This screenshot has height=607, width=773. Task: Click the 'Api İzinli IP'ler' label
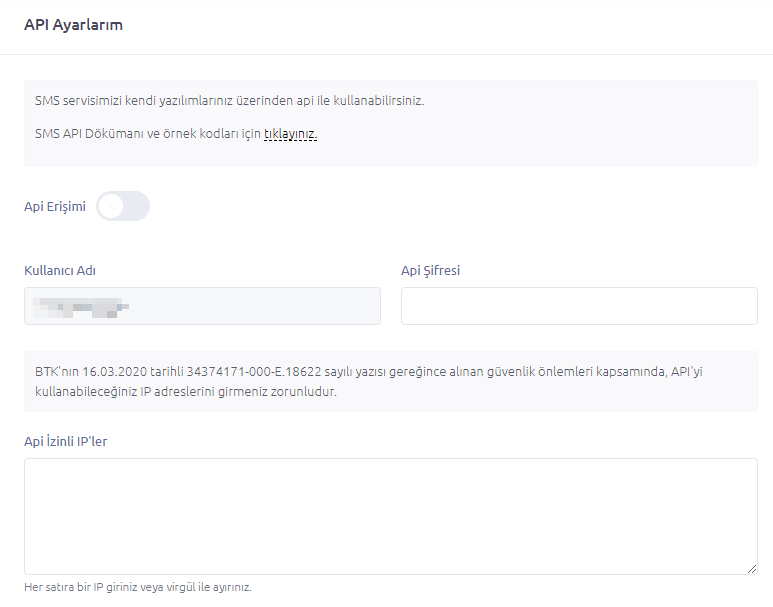point(65,441)
